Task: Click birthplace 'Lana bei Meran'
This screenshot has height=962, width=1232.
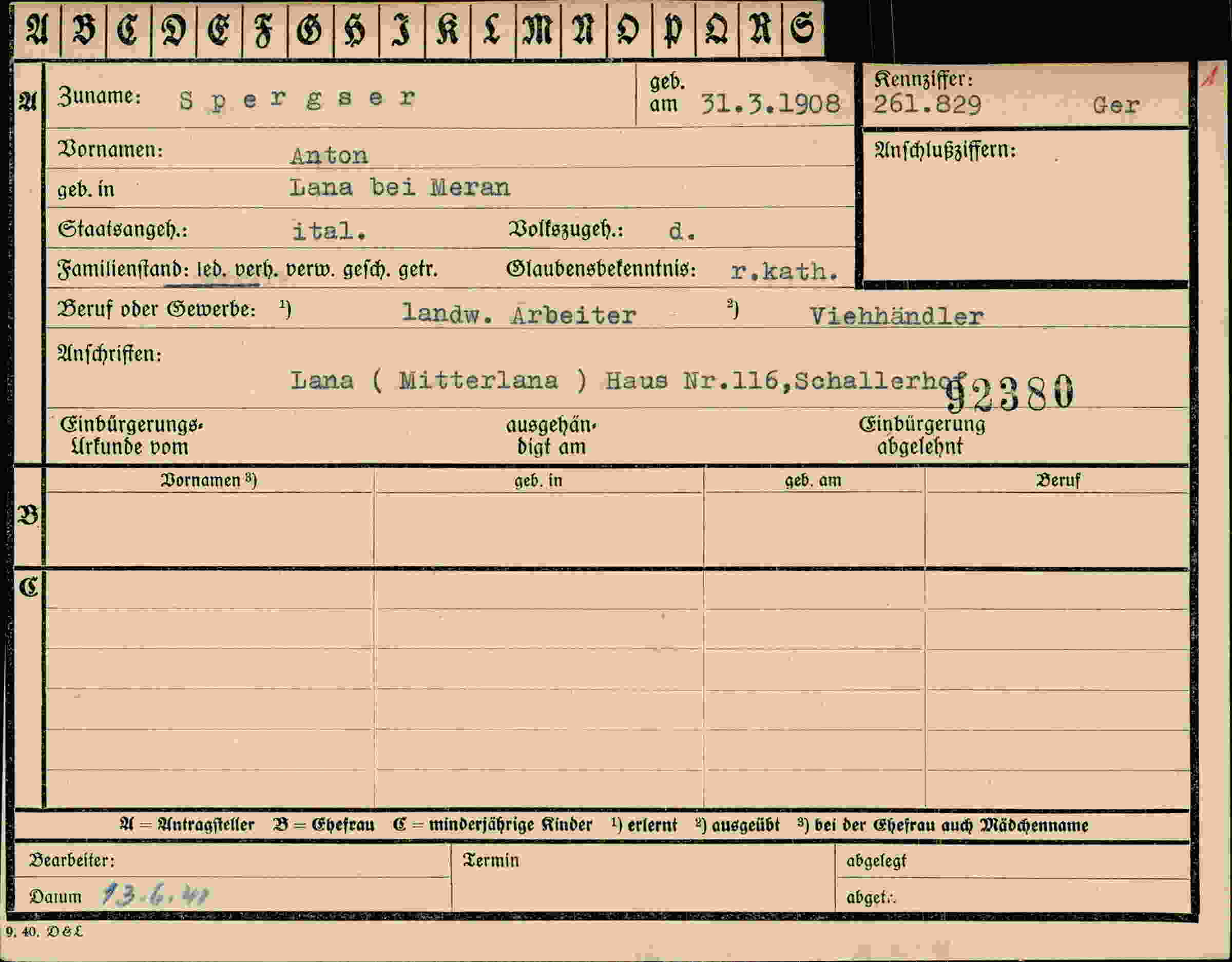Action: click(x=399, y=187)
